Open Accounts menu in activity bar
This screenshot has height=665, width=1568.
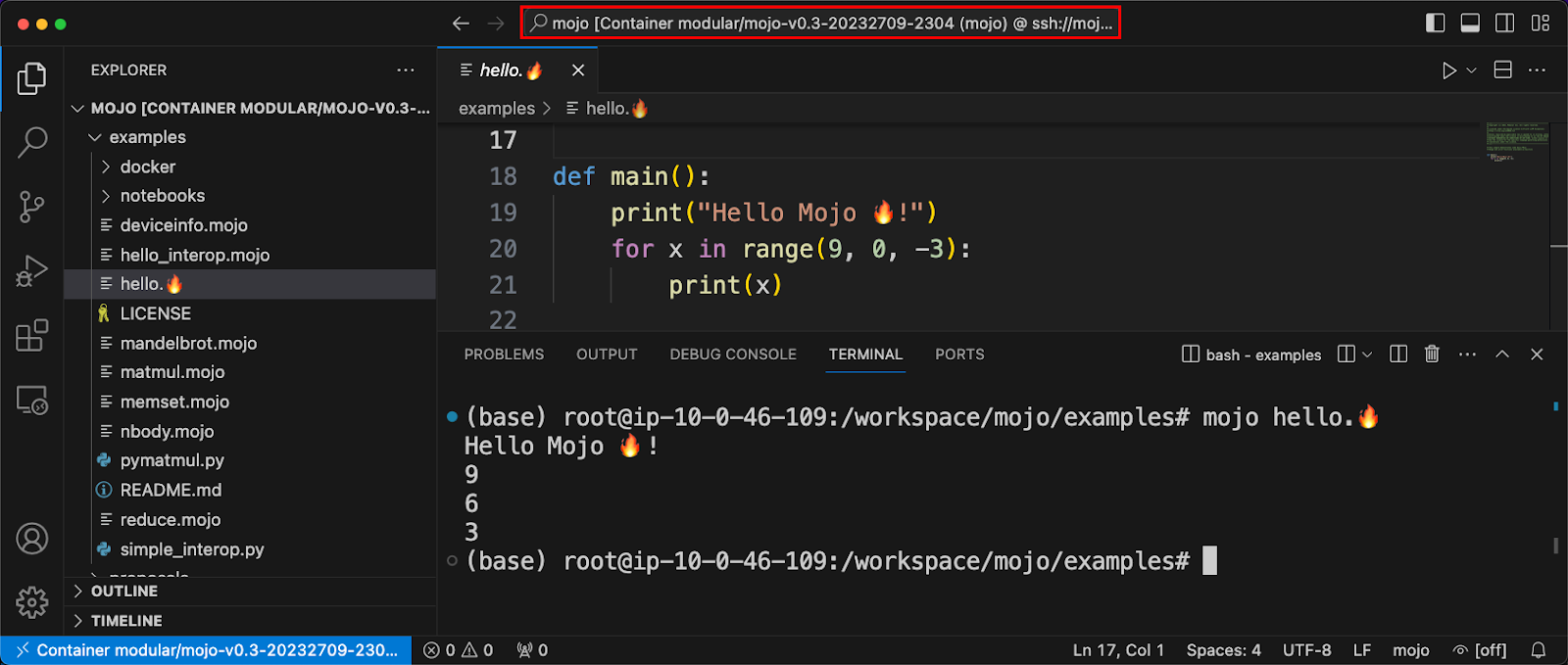(31, 539)
